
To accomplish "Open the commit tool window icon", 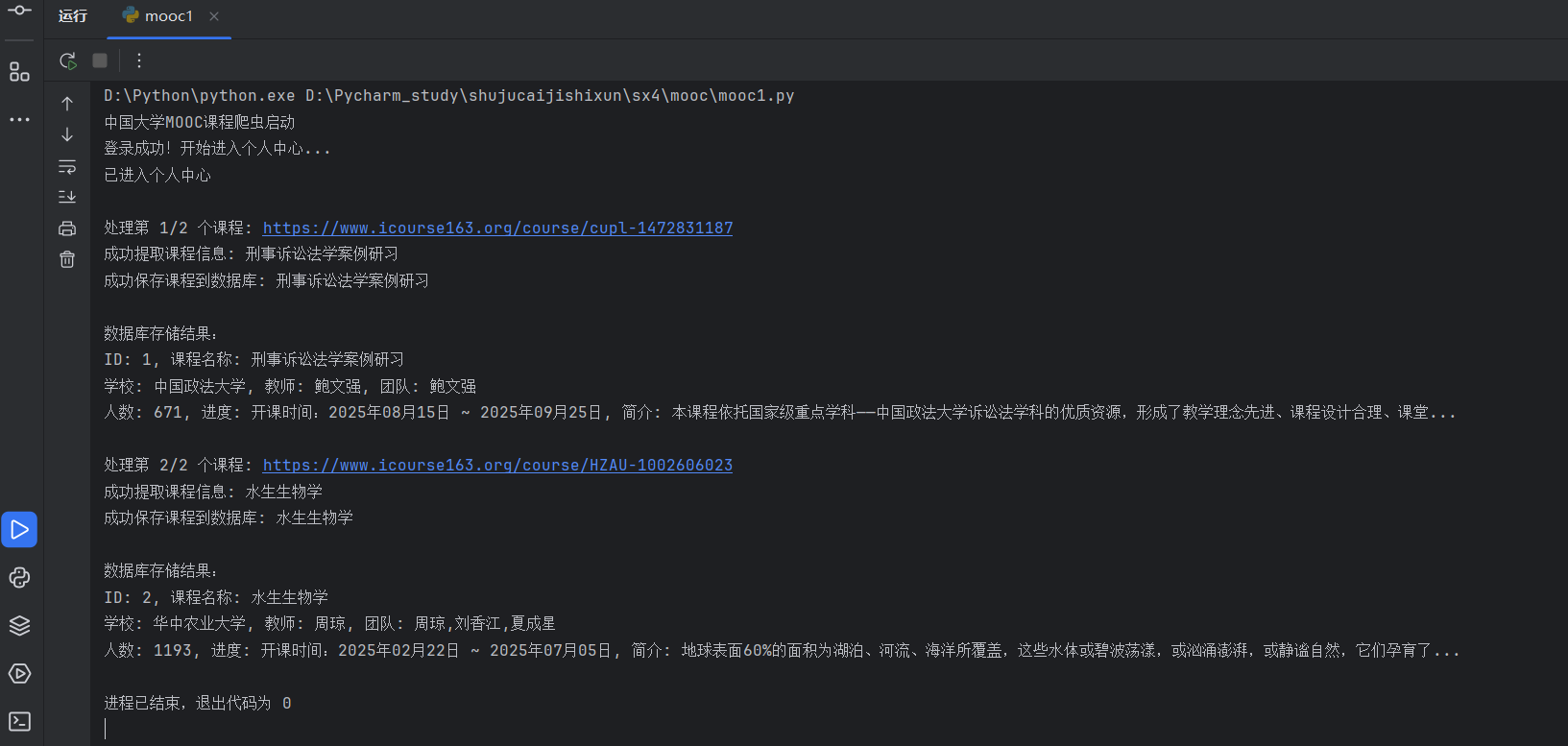I will pyautogui.click(x=19, y=10).
